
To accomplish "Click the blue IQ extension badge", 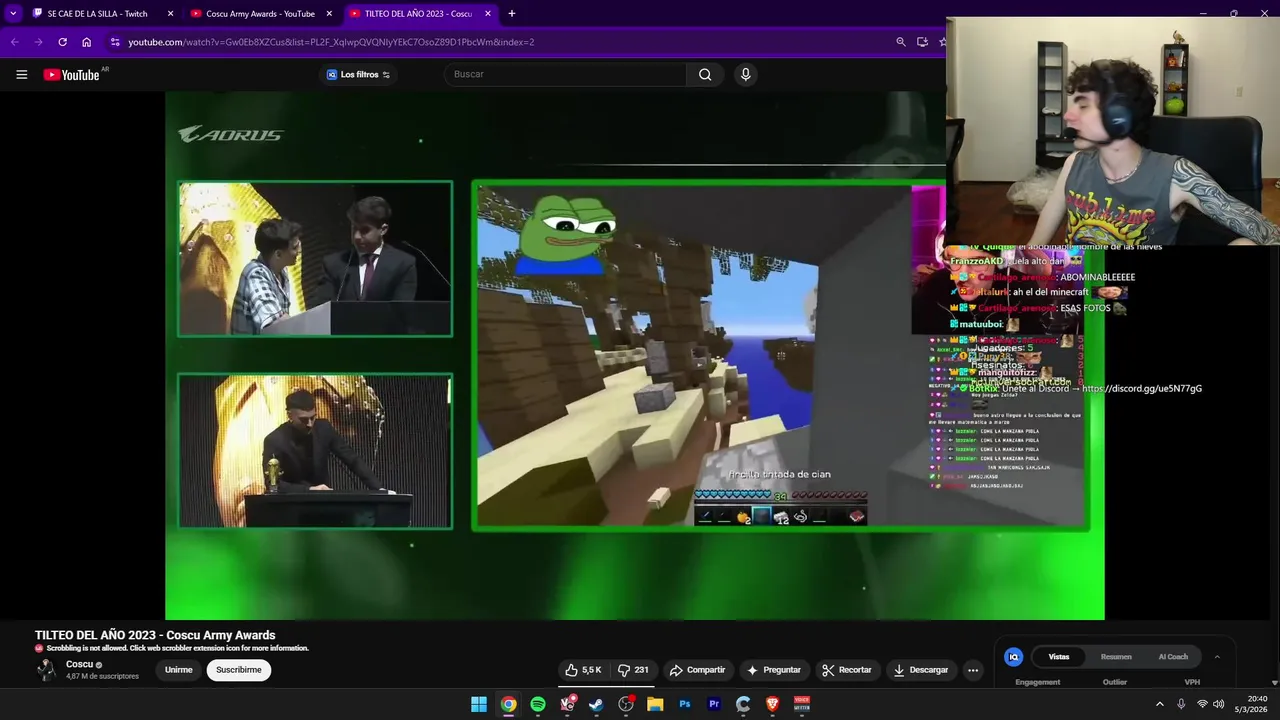I will pos(1013,657).
